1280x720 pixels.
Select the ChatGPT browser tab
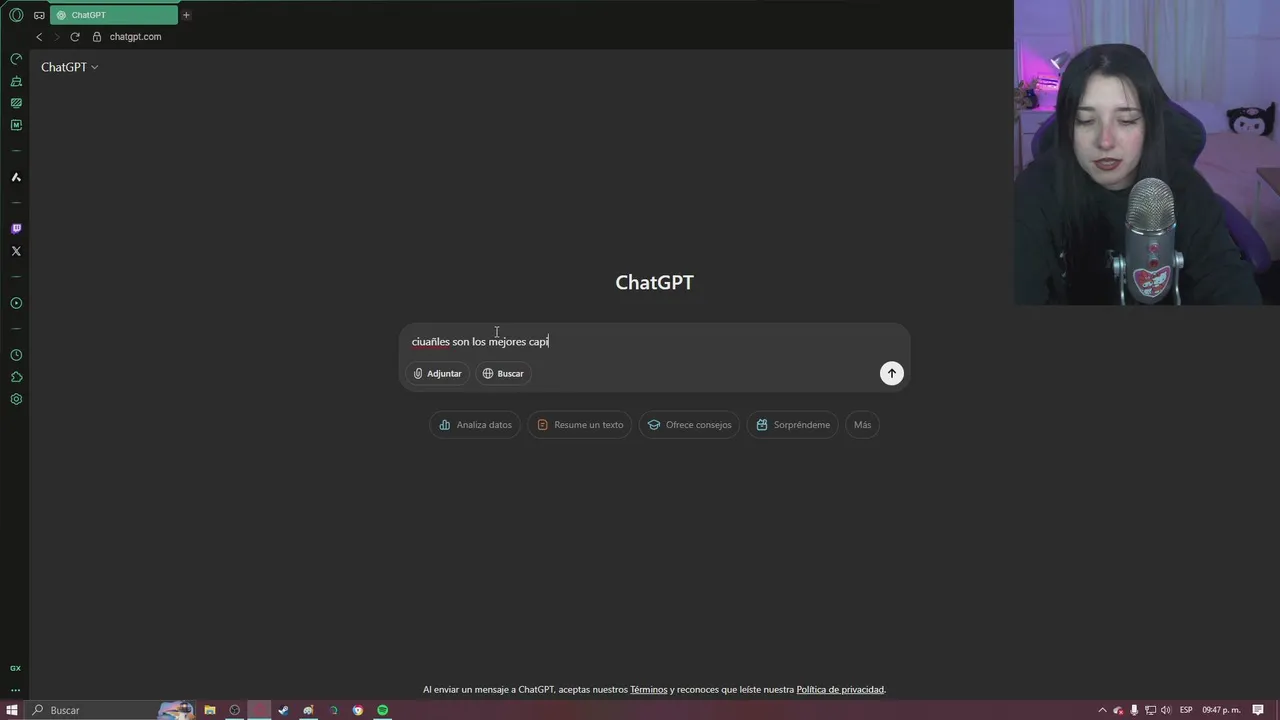point(114,15)
